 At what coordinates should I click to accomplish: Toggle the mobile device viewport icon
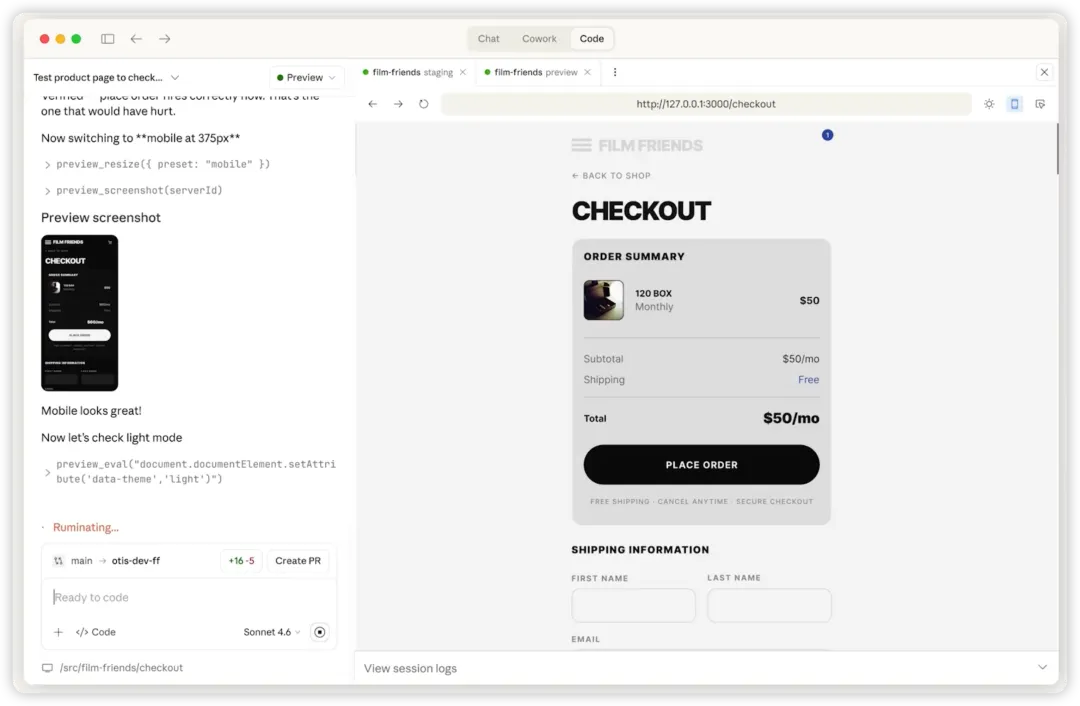point(1015,104)
